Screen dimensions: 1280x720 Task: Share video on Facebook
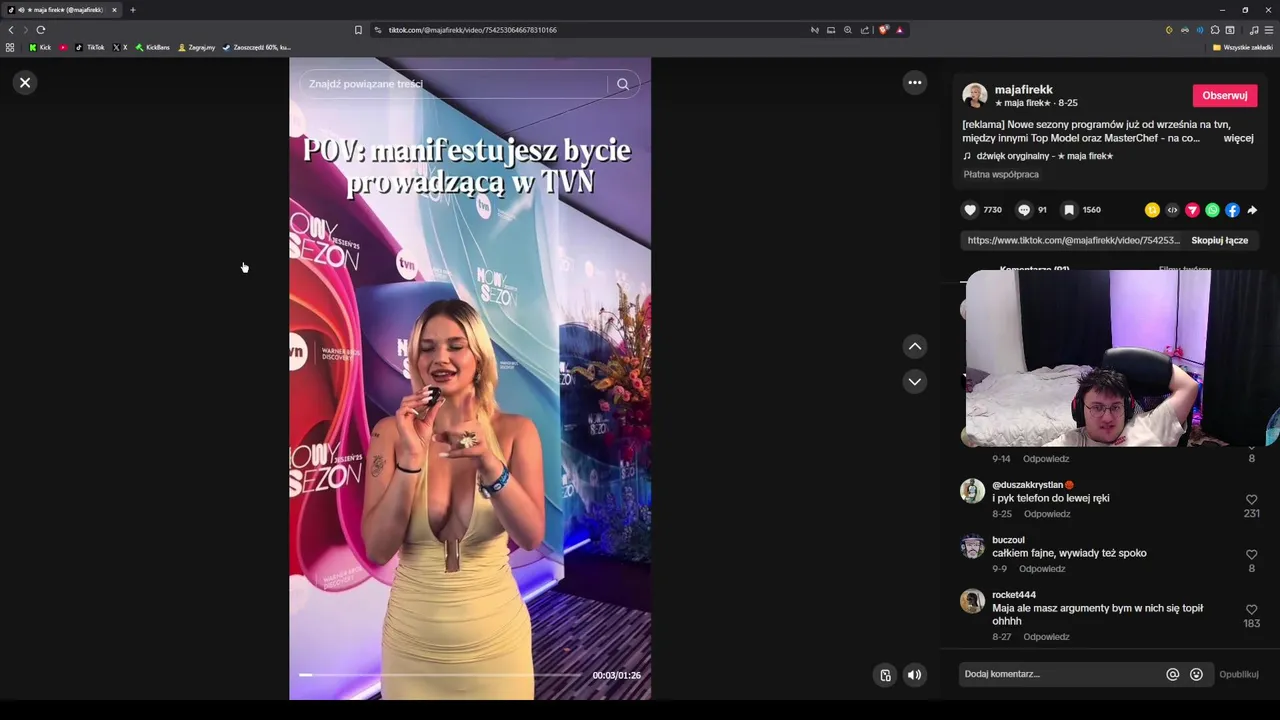pyautogui.click(x=1232, y=210)
